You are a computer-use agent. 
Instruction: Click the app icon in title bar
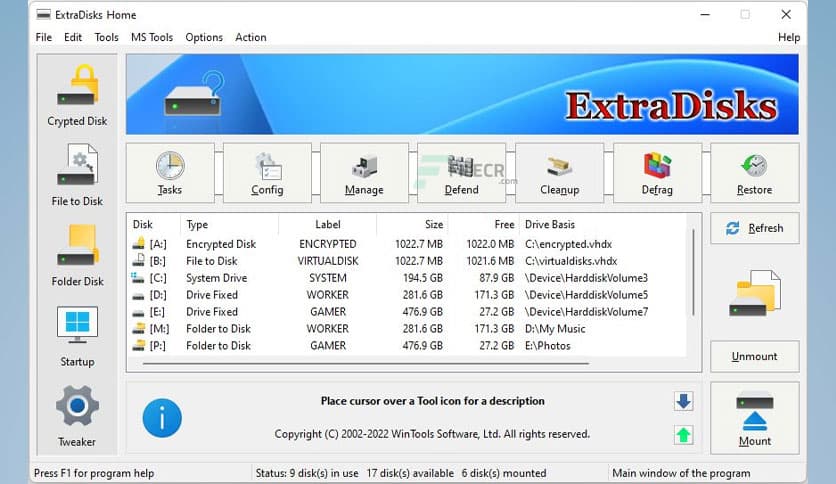point(43,14)
